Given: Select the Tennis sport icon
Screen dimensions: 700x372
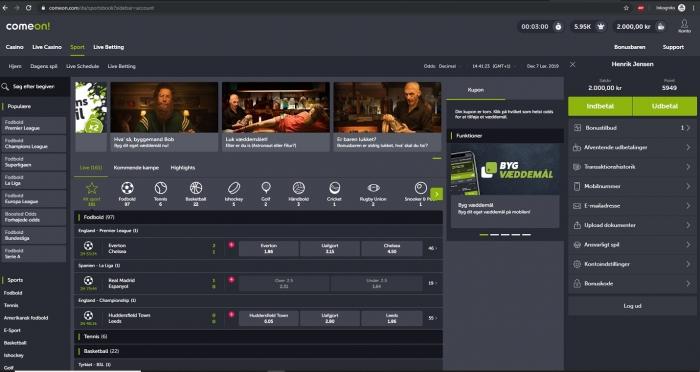Looking at the screenshot, I should [161, 188].
